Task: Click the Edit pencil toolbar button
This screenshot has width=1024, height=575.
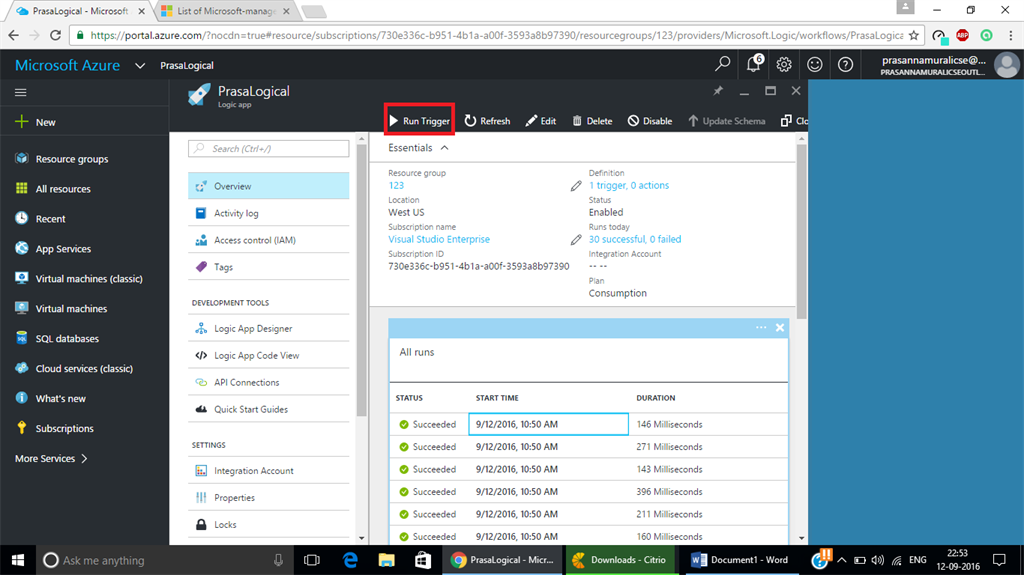Action: point(541,121)
